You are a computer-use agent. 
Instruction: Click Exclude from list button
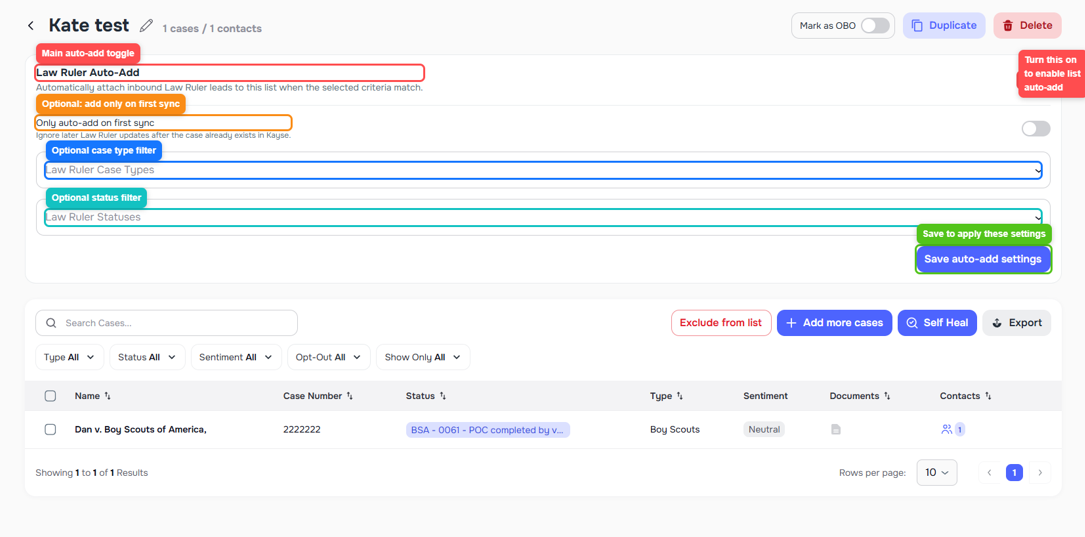(720, 322)
